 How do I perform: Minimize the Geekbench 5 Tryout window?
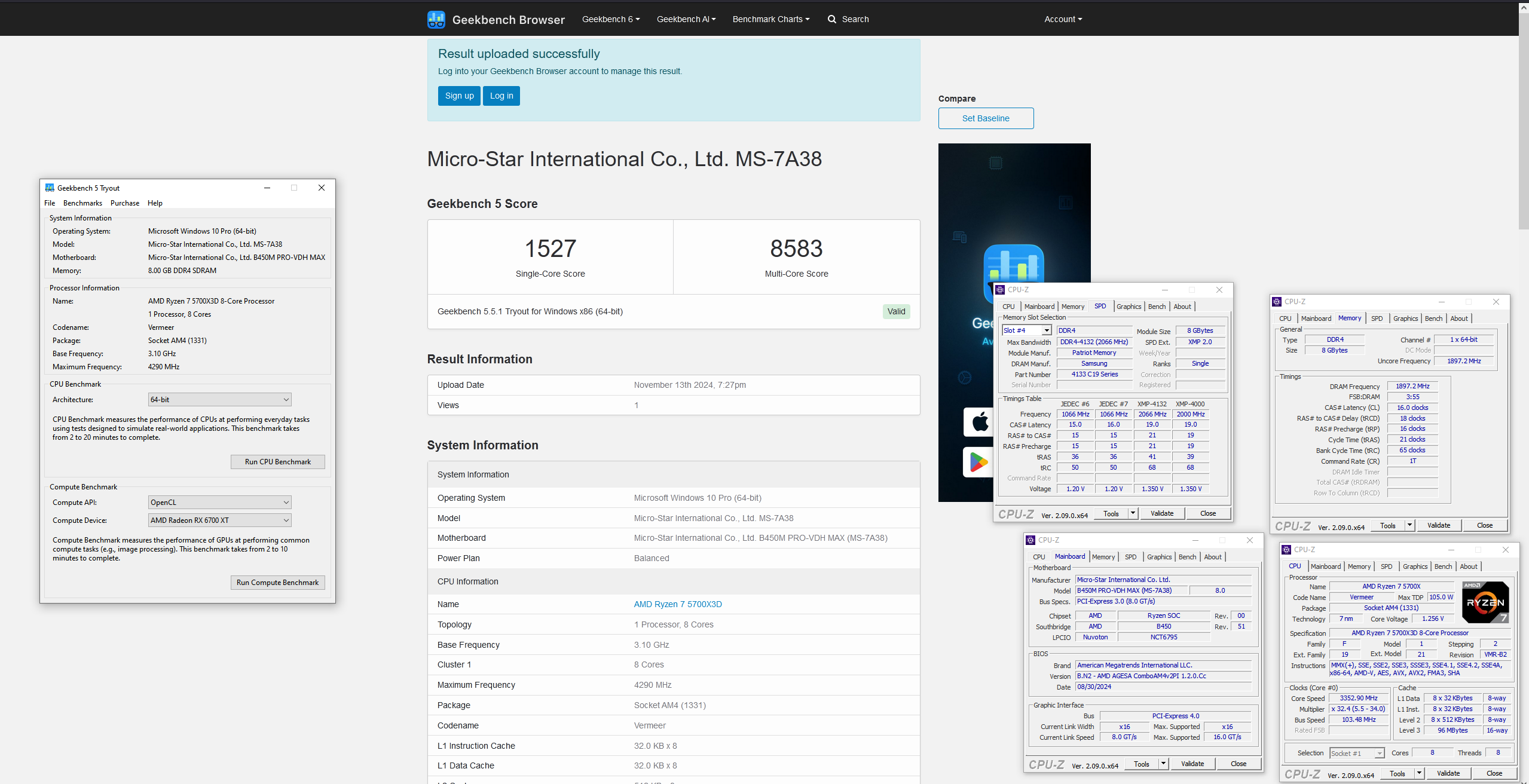tap(267, 188)
